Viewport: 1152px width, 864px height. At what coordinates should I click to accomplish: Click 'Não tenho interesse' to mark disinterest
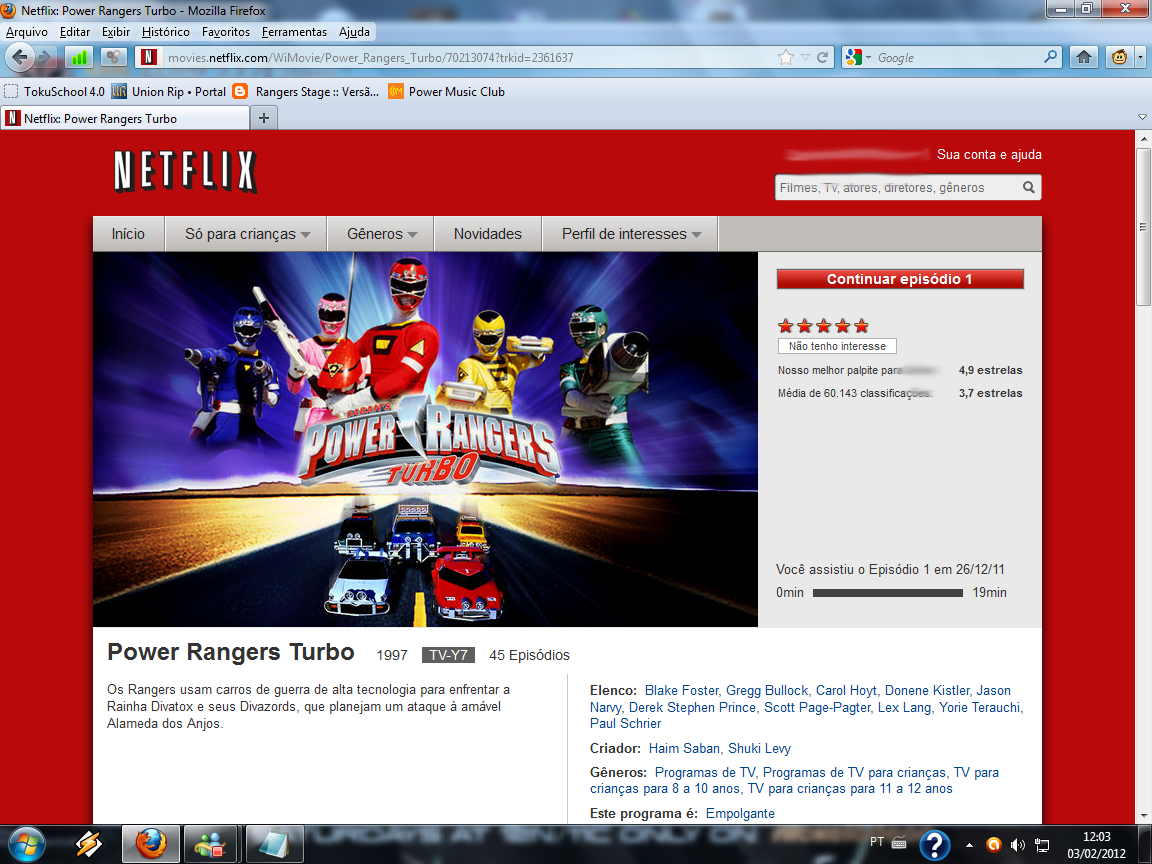[x=837, y=345]
